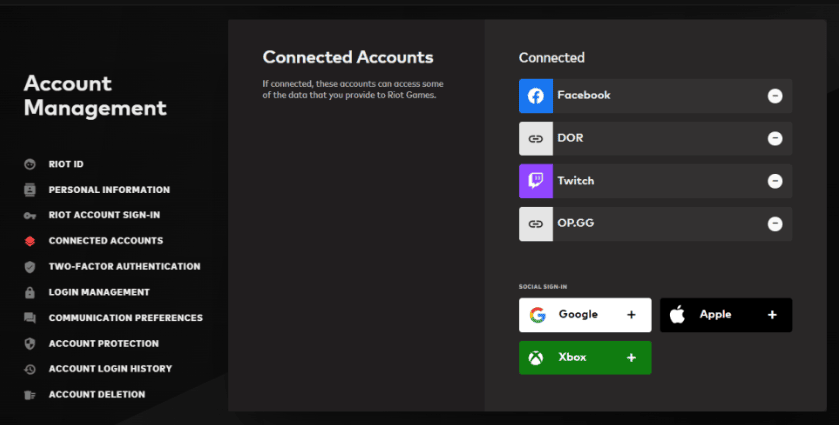
Task: Click the Account Protection shield icon
Action: pos(30,344)
